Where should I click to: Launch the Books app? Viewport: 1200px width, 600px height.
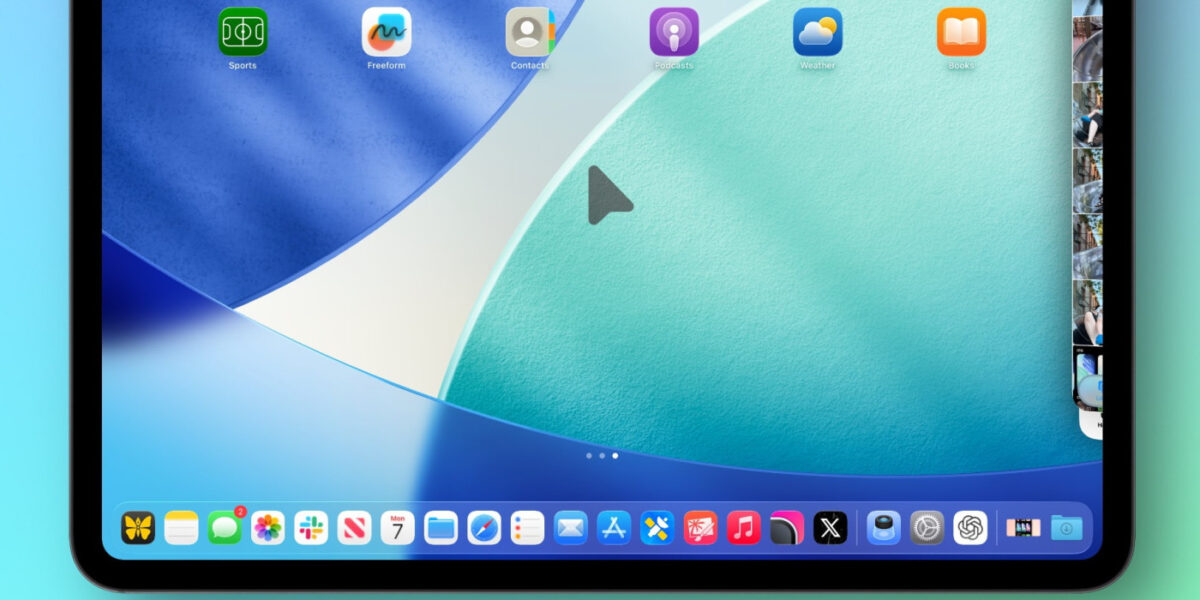pos(961,32)
